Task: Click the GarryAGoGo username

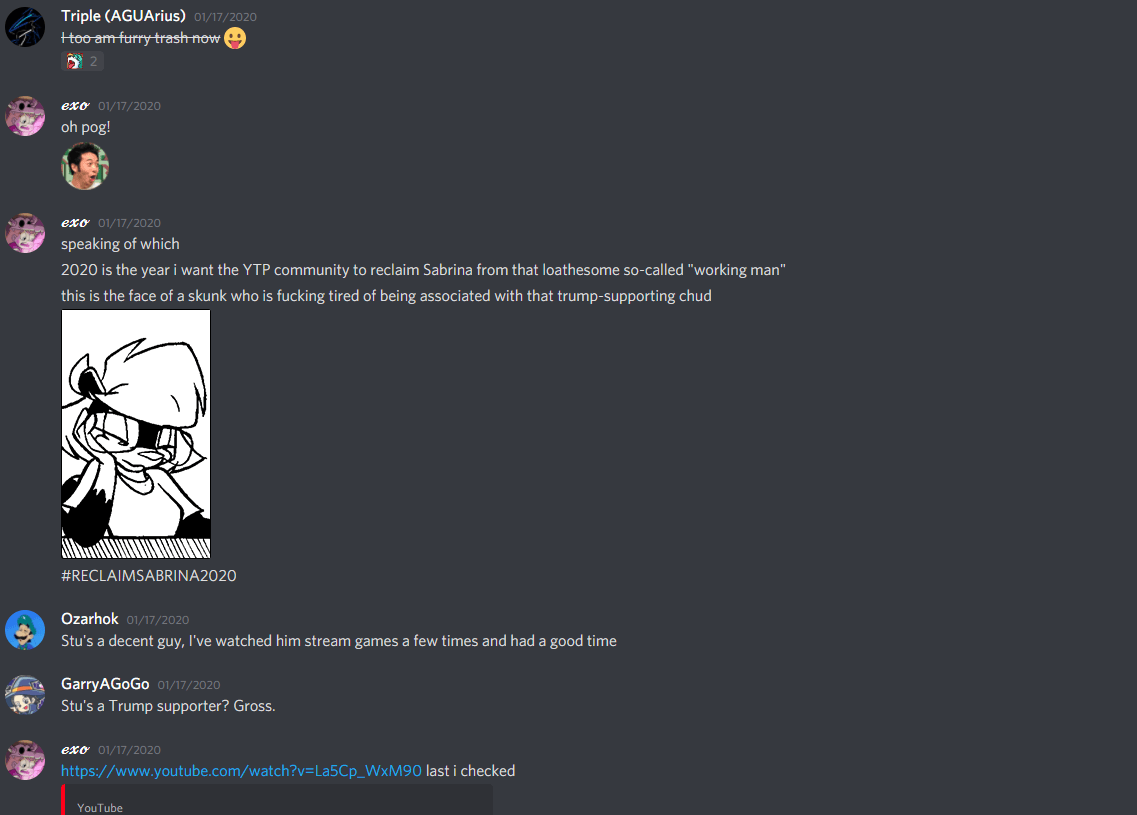Action: 105,684
